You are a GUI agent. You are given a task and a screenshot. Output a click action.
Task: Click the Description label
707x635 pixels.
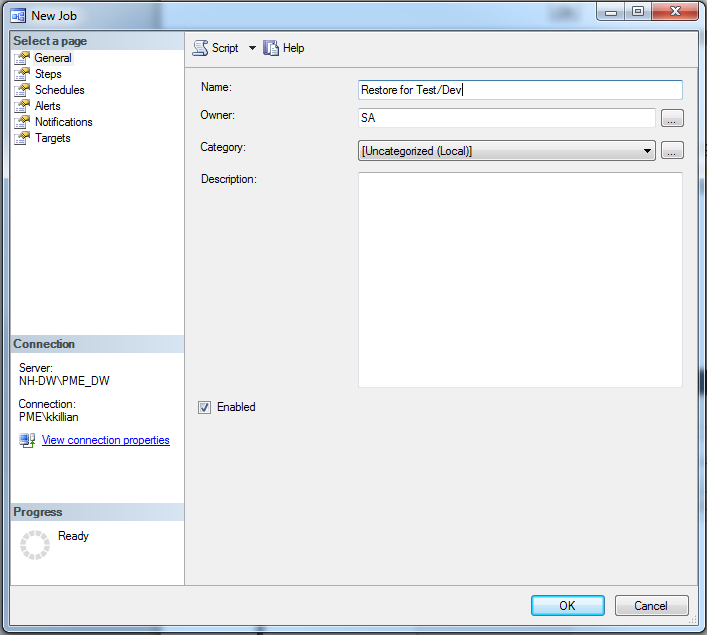(x=229, y=179)
